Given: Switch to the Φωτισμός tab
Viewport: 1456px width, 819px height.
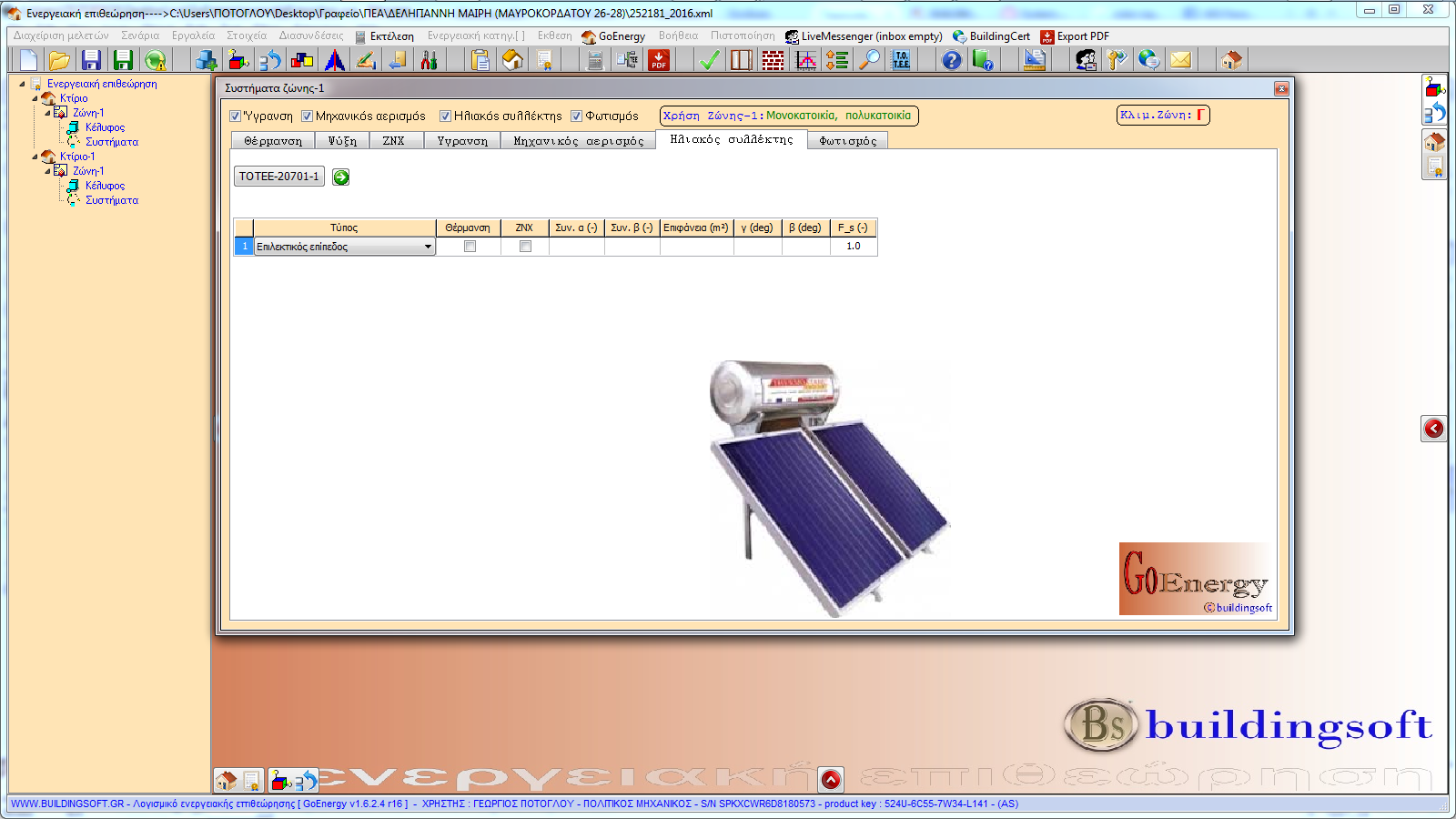Looking at the screenshot, I should click(847, 141).
